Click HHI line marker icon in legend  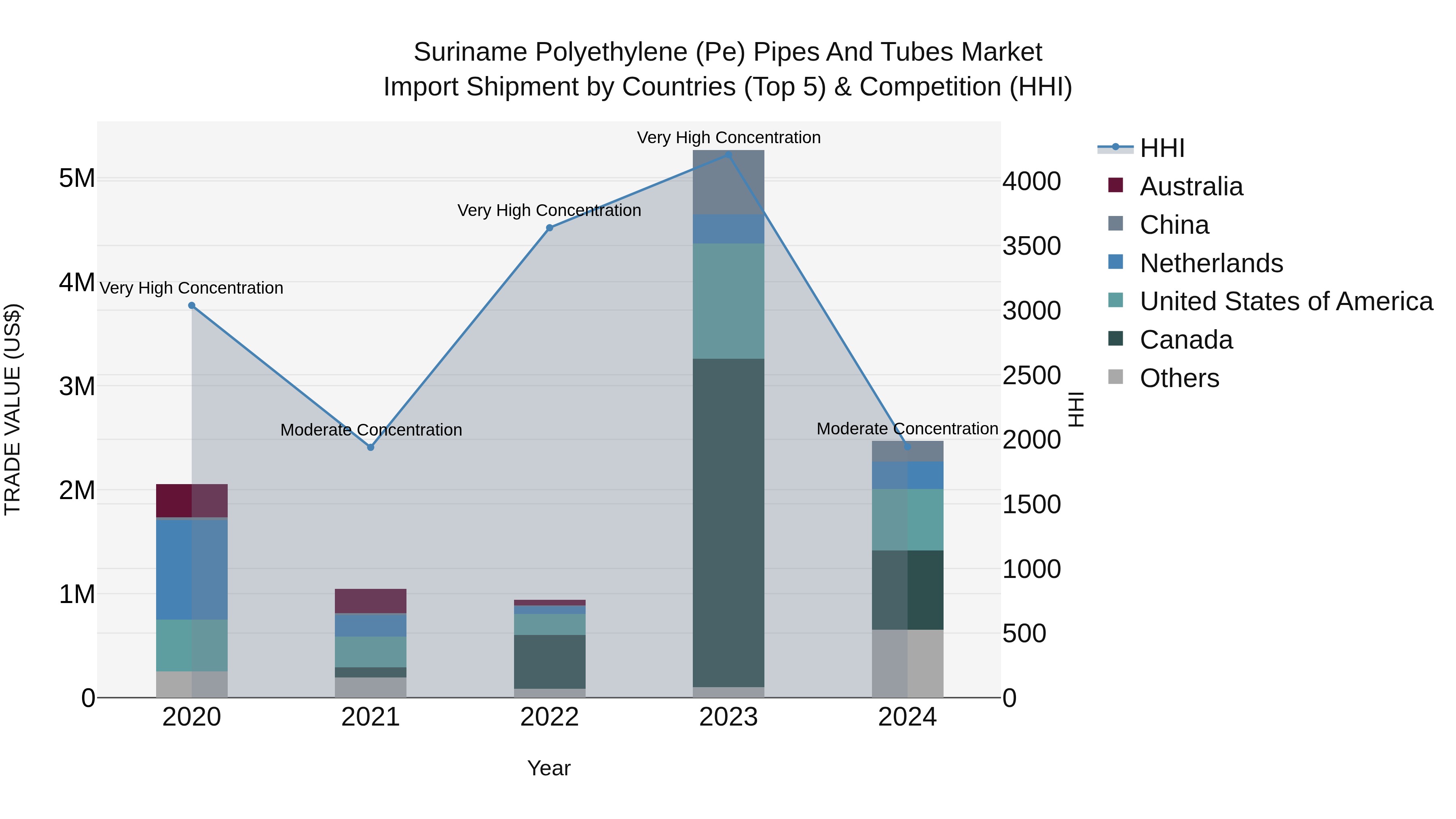tap(1116, 148)
